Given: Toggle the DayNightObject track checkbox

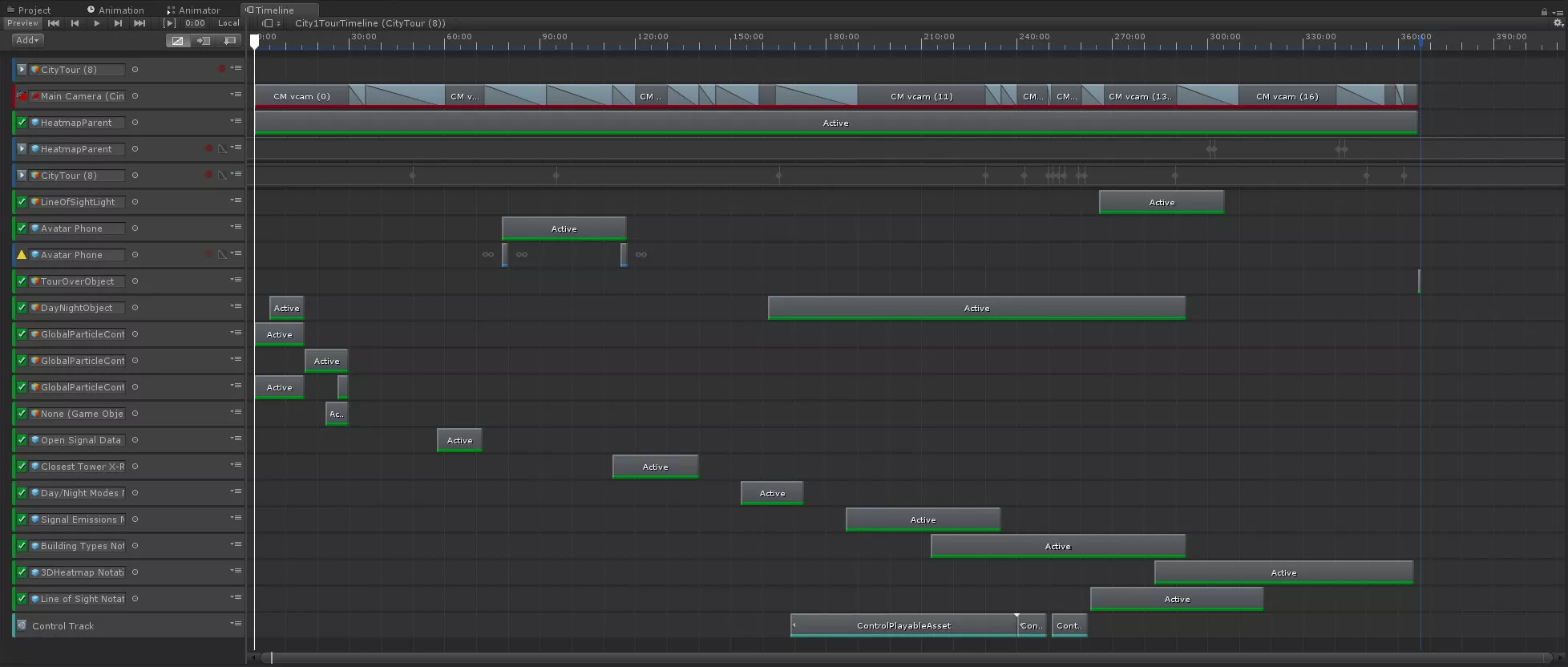Looking at the screenshot, I should tap(22, 308).
